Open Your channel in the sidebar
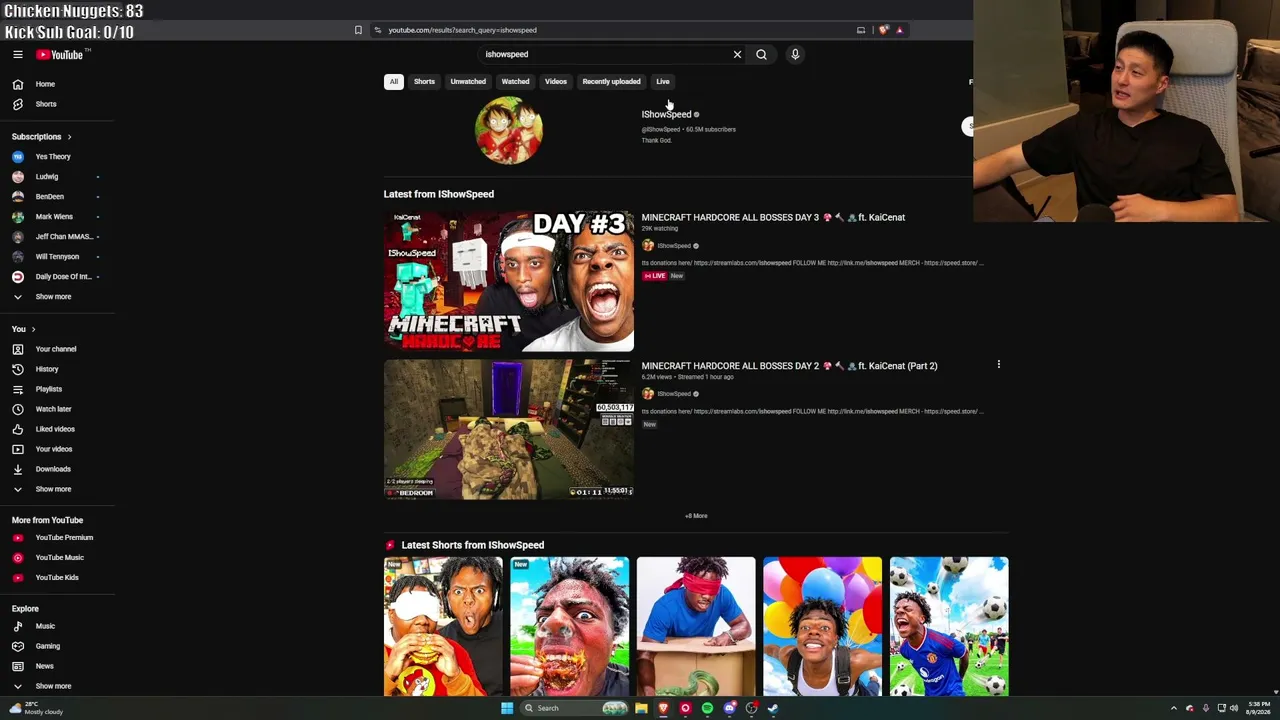This screenshot has width=1280, height=720. (x=56, y=349)
